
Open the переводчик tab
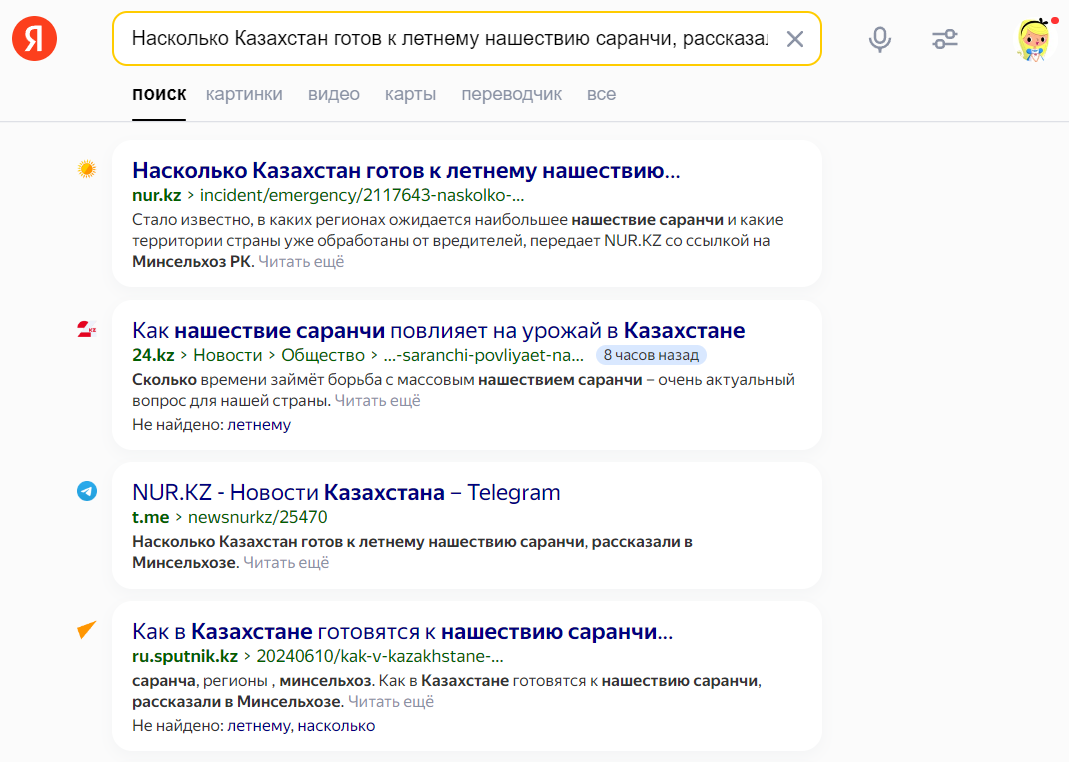(x=511, y=94)
